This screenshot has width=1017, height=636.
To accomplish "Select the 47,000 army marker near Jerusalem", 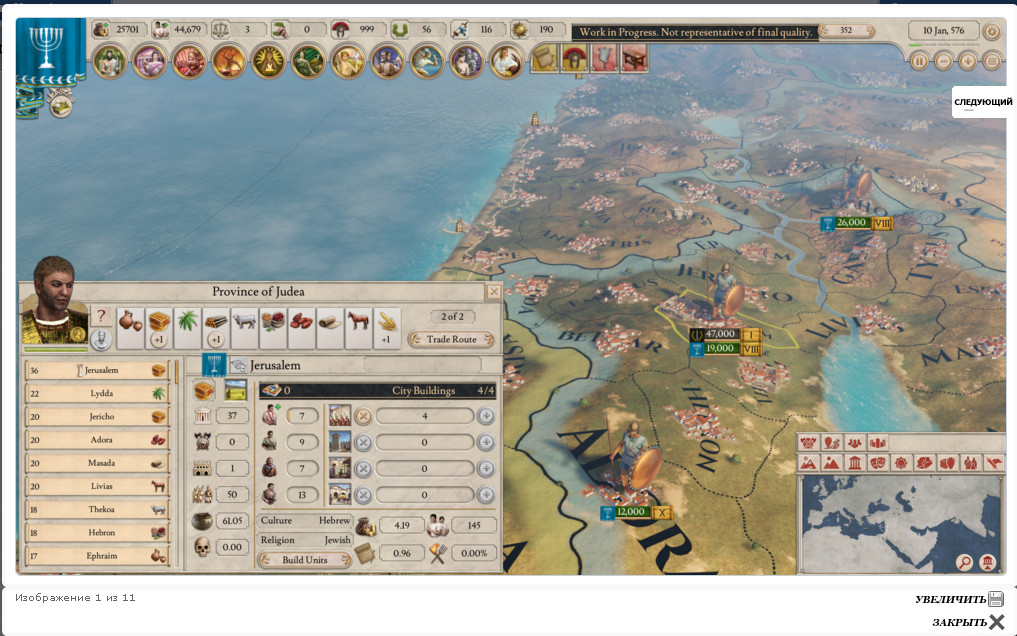I will point(724,335).
